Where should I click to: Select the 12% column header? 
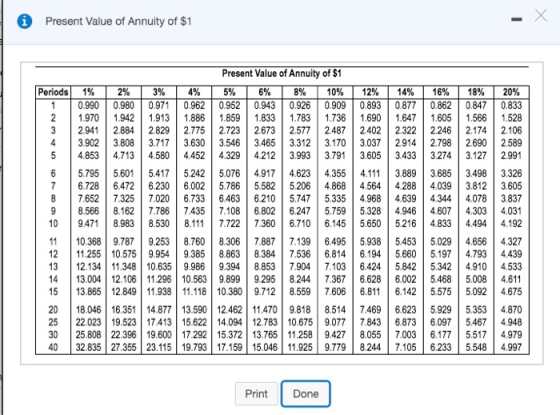coord(370,92)
